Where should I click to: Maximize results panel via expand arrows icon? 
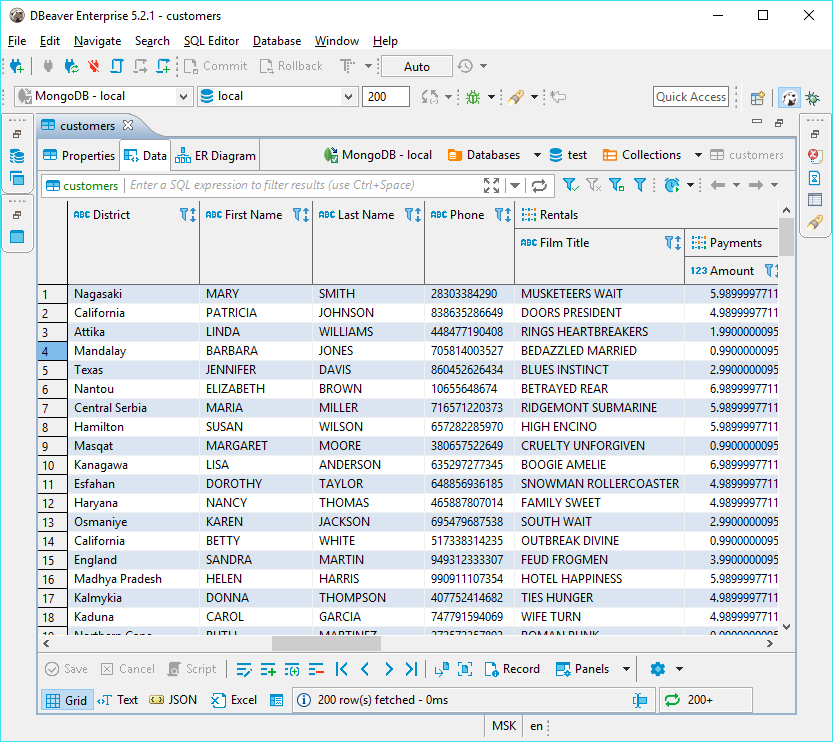click(490, 185)
